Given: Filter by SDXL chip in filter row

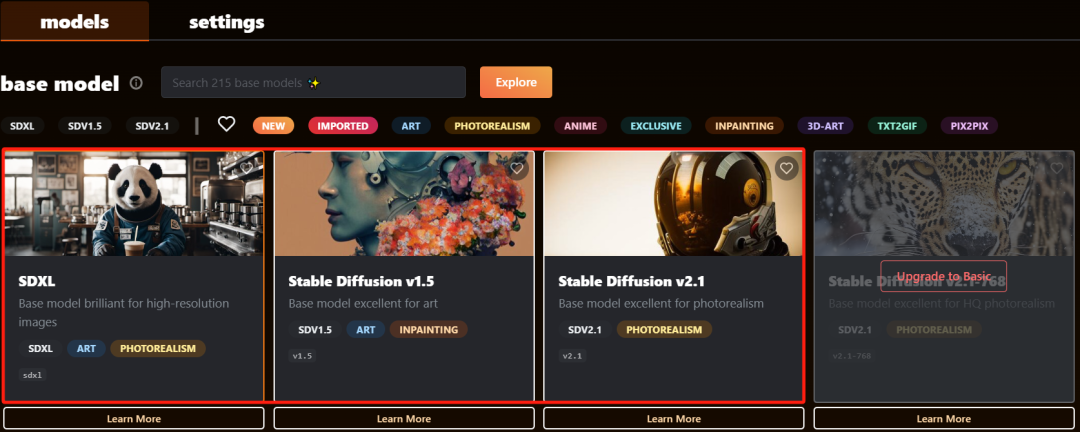Looking at the screenshot, I should tap(23, 126).
